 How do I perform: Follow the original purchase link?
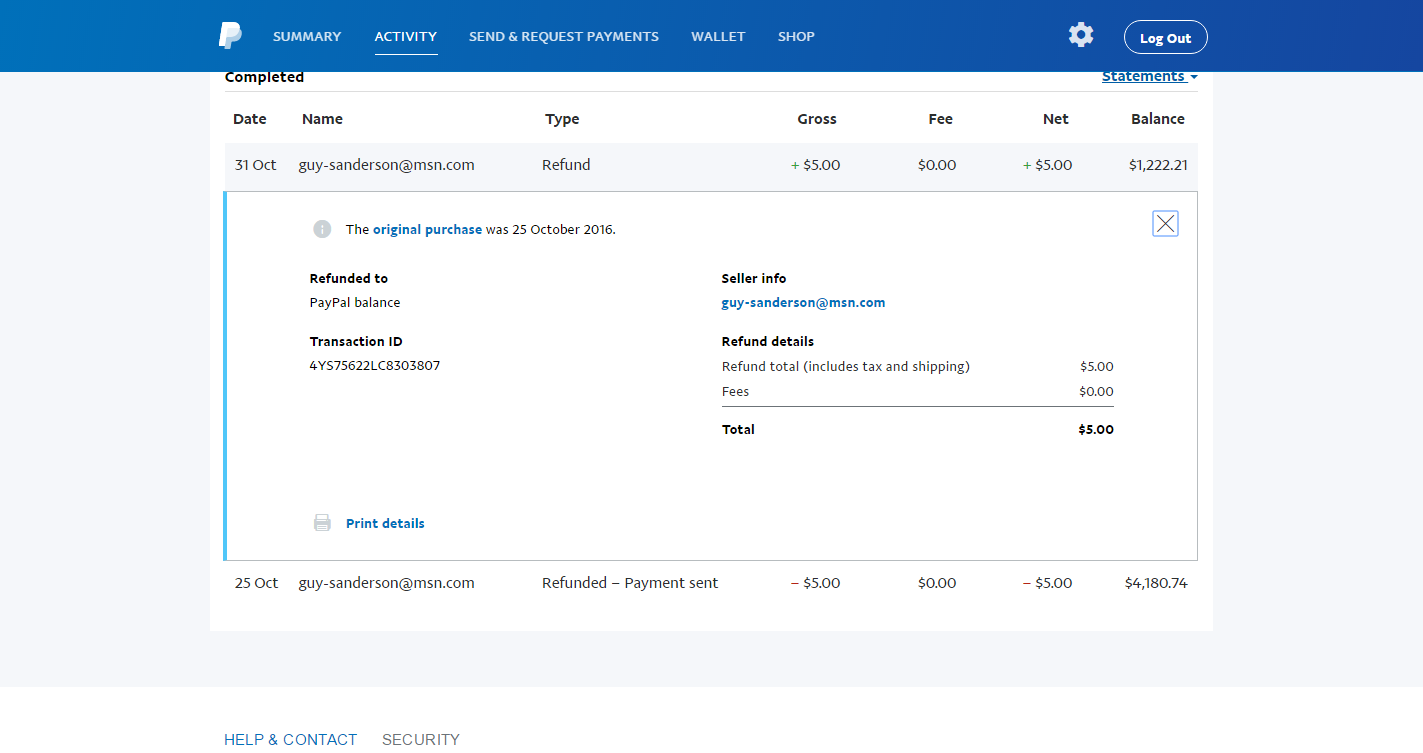click(x=427, y=229)
